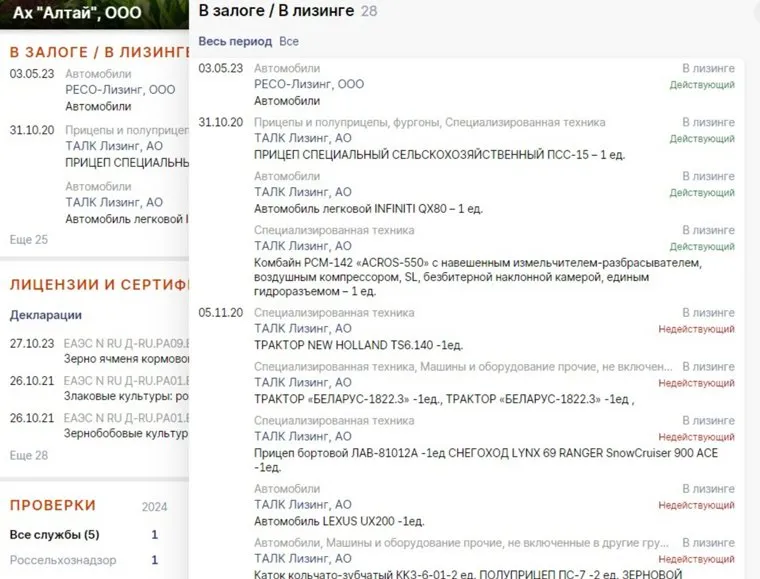Select the "Все службы (5)" row
760x579 pixels.
[54, 535]
